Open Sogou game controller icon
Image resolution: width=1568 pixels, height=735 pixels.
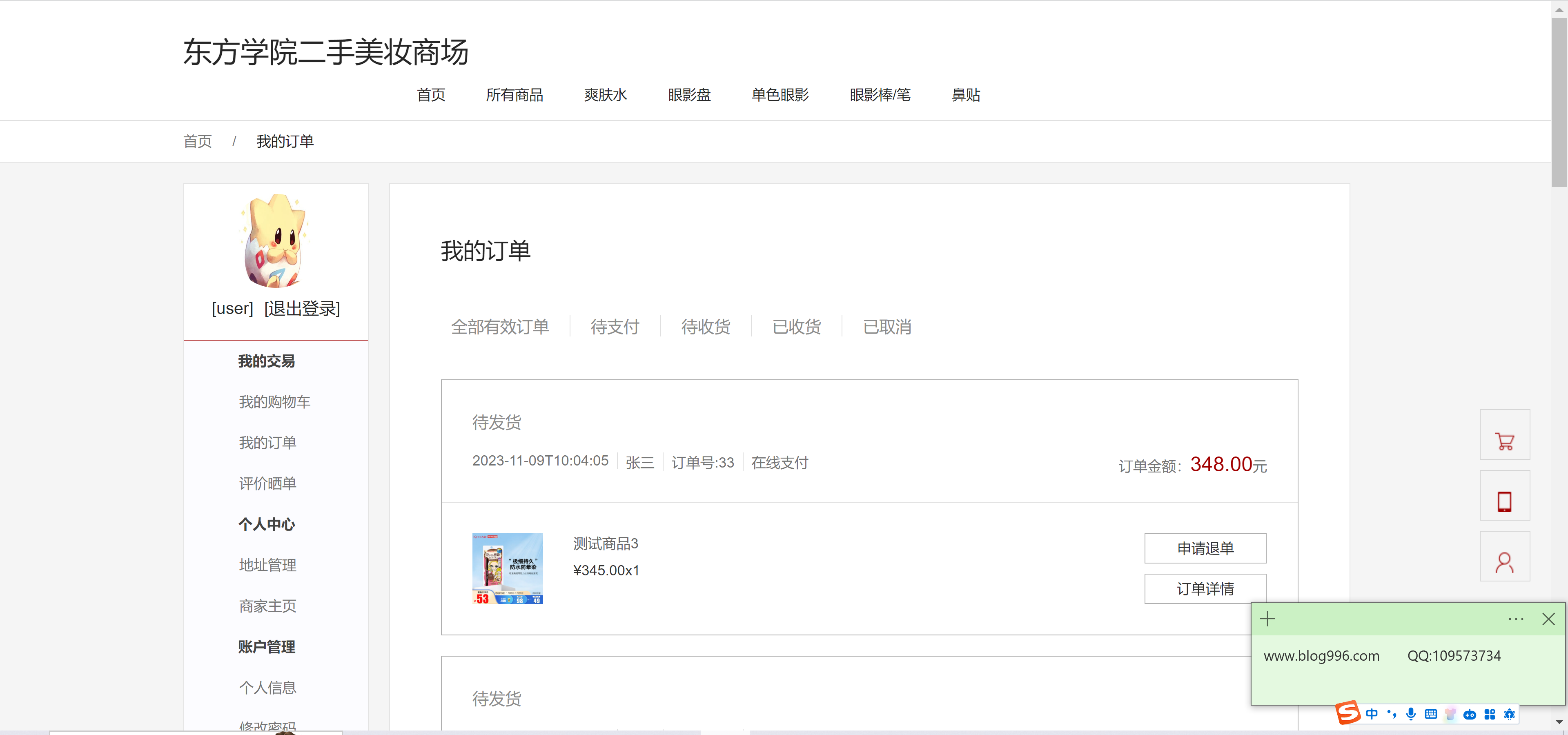coord(1470,714)
